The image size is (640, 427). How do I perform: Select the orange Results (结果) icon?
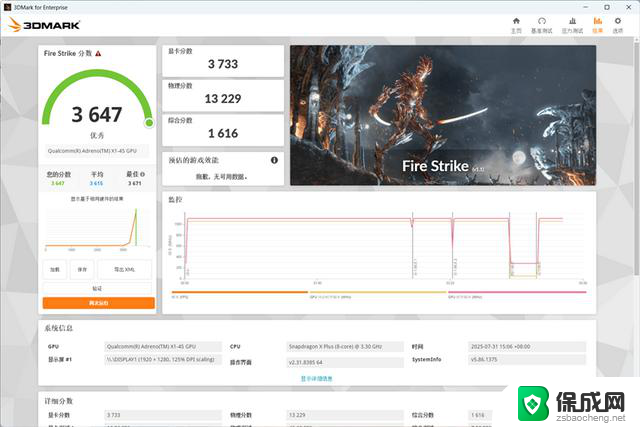point(598,21)
